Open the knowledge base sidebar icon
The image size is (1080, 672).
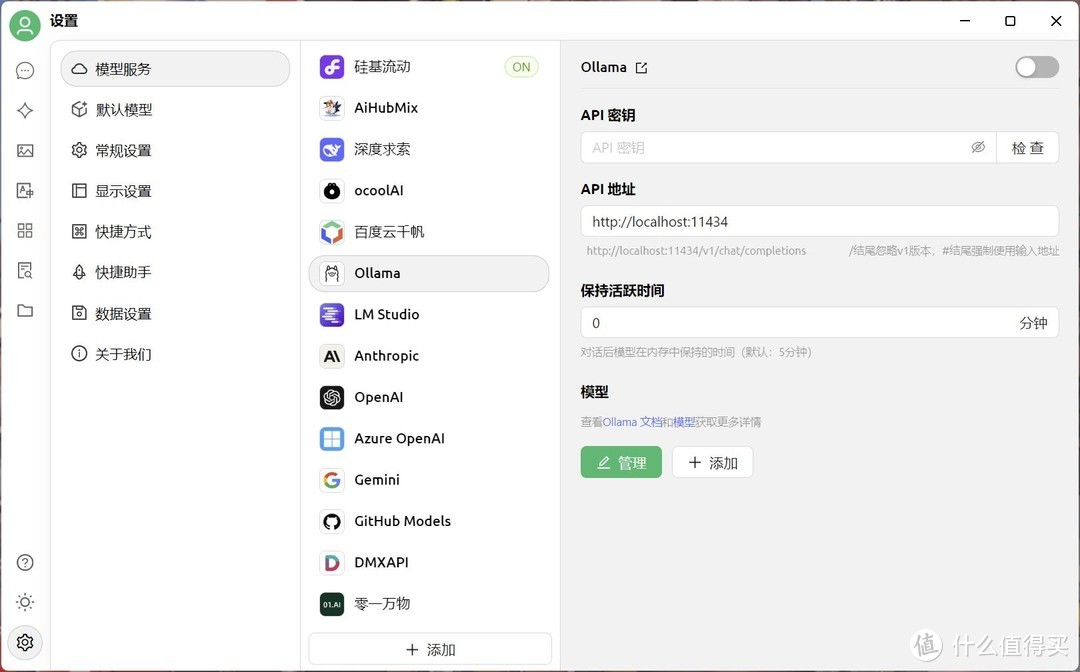pyautogui.click(x=25, y=271)
